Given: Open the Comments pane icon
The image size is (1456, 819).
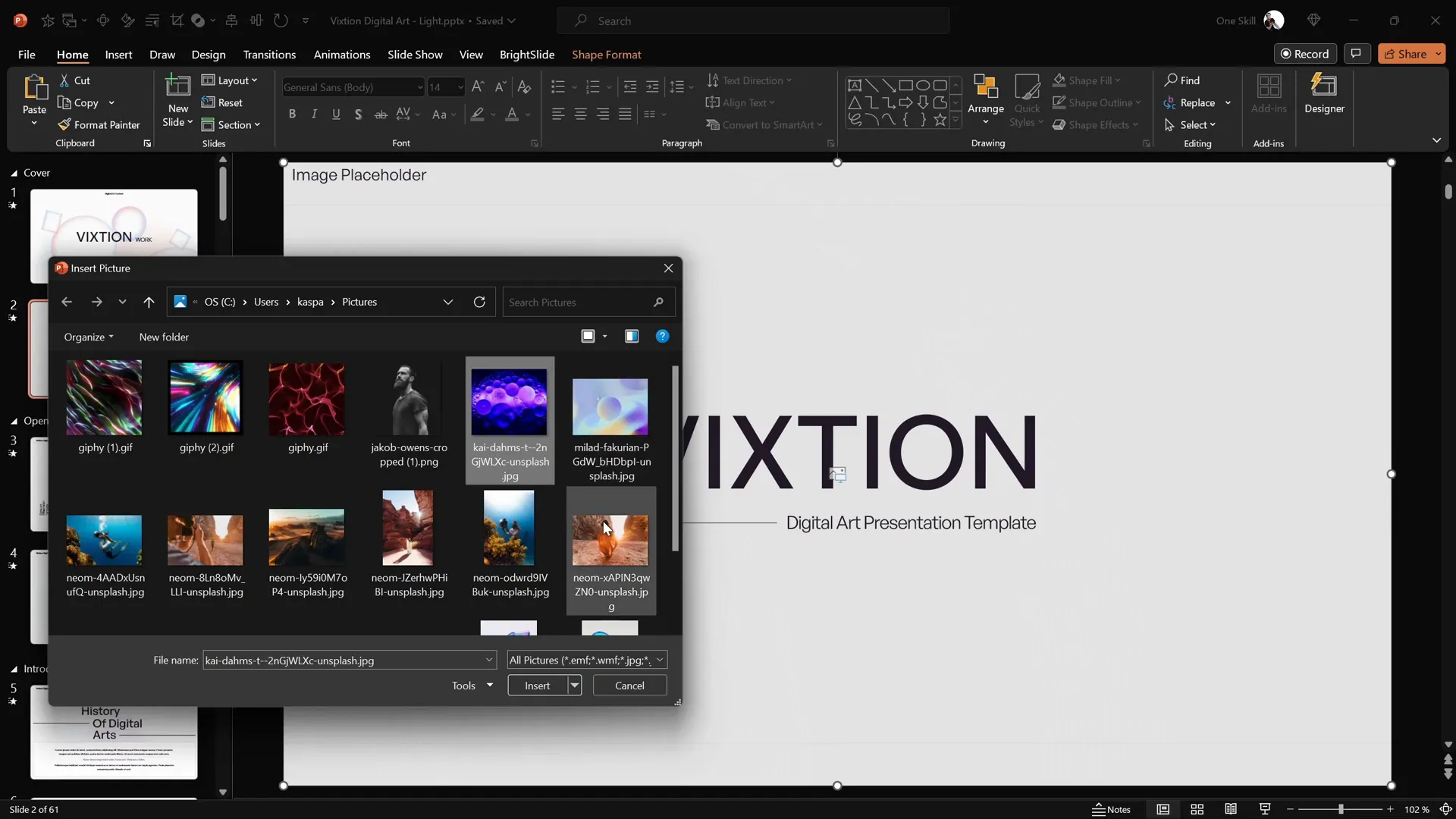Looking at the screenshot, I should pos(1356,54).
